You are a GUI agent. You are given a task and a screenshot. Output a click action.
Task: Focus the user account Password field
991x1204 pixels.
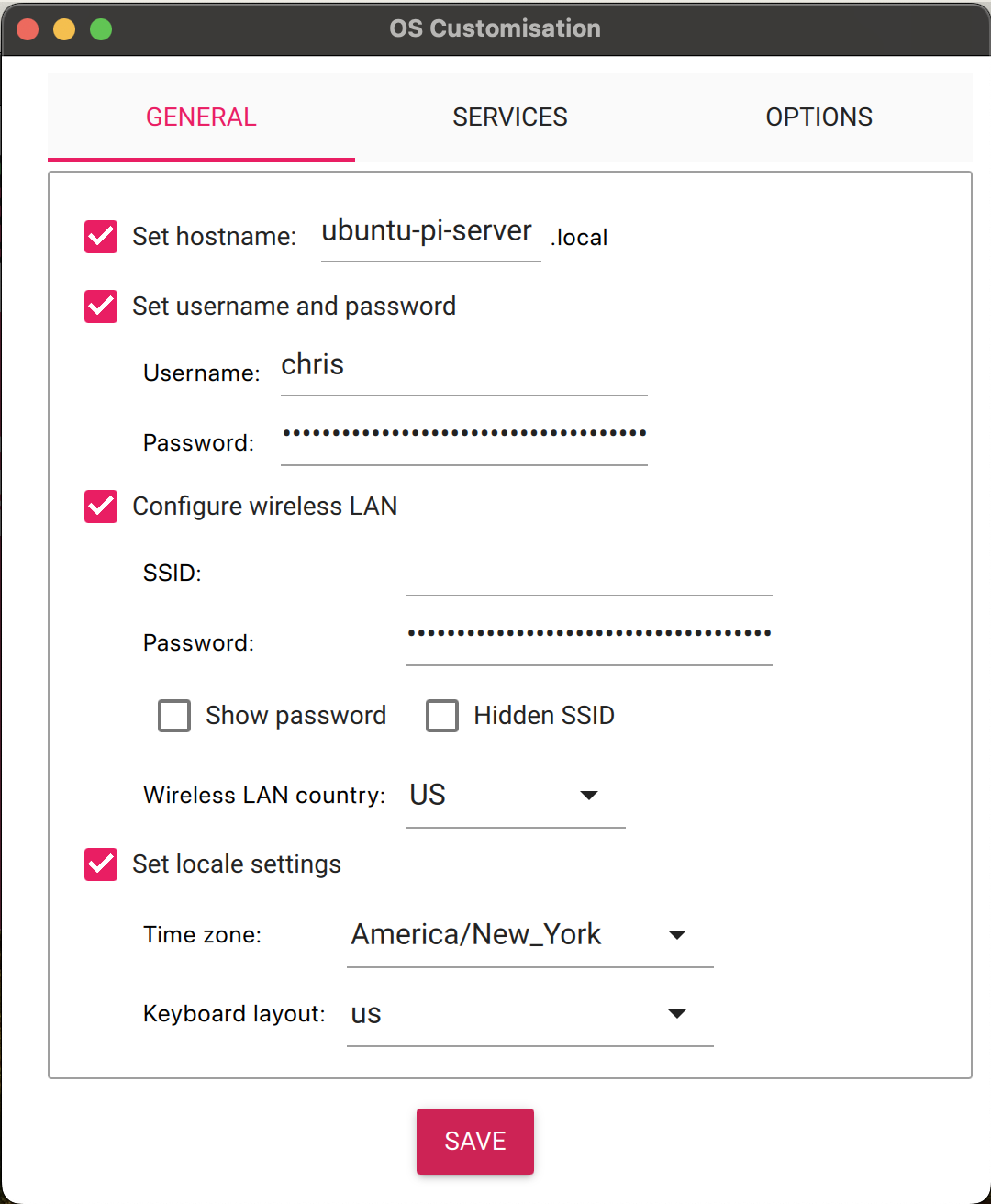pyautogui.click(x=463, y=435)
